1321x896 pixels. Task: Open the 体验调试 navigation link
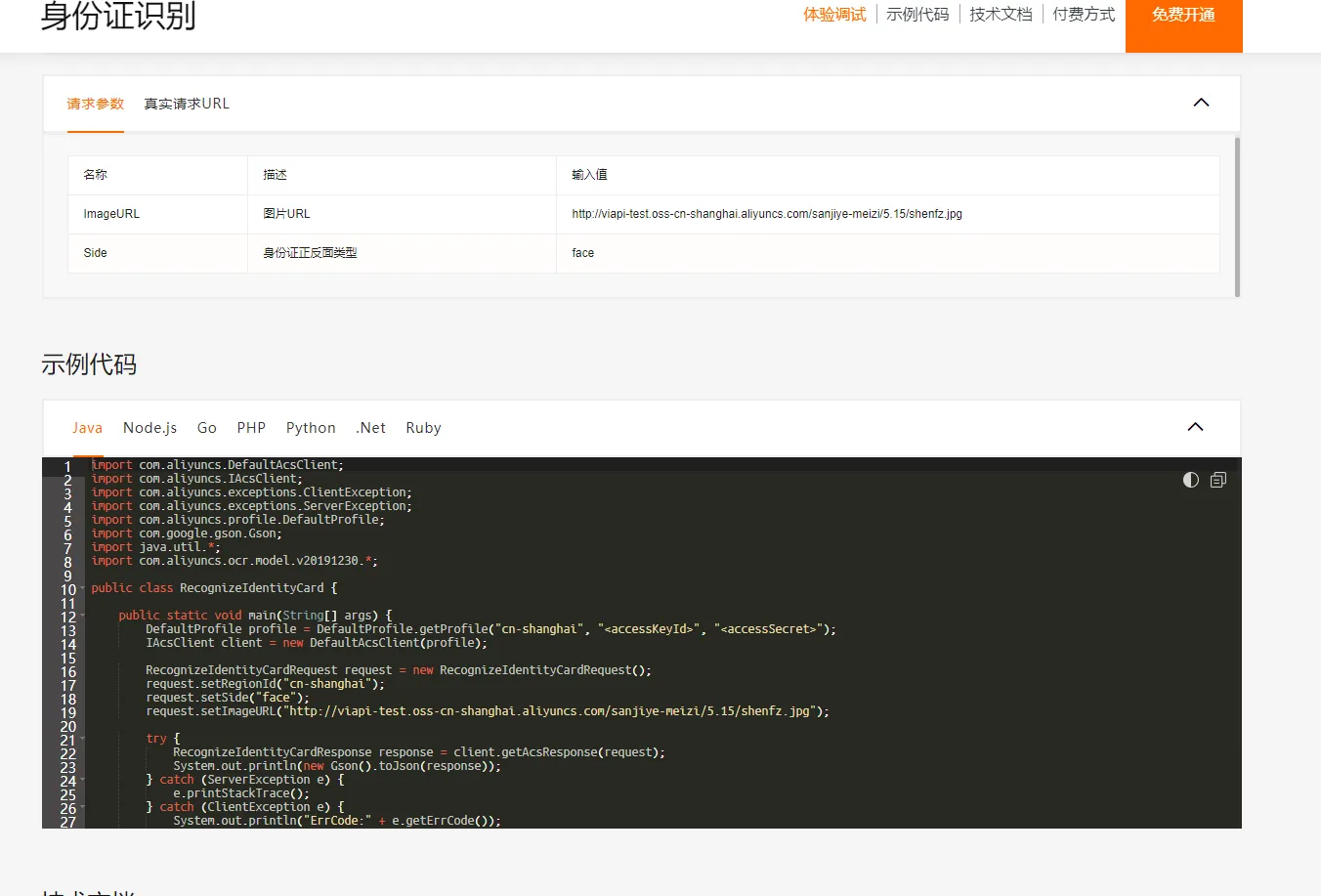tap(834, 15)
